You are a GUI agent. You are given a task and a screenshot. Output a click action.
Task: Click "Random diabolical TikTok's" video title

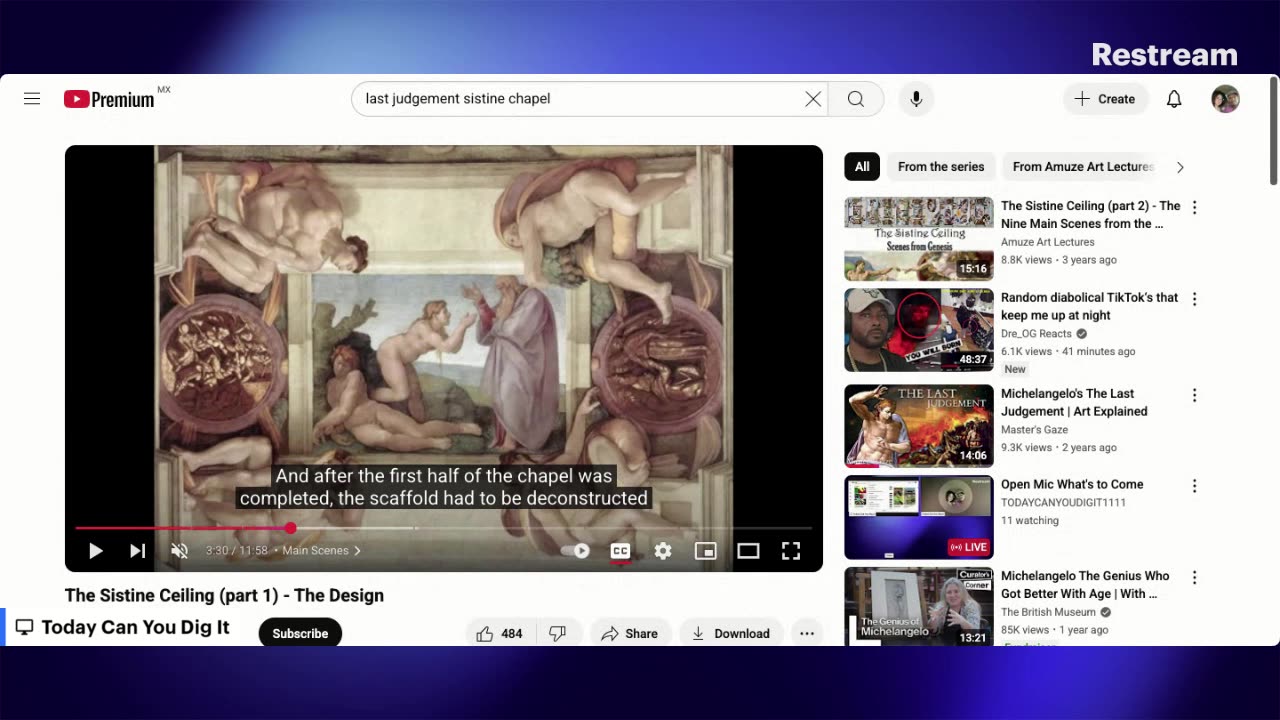point(1090,307)
